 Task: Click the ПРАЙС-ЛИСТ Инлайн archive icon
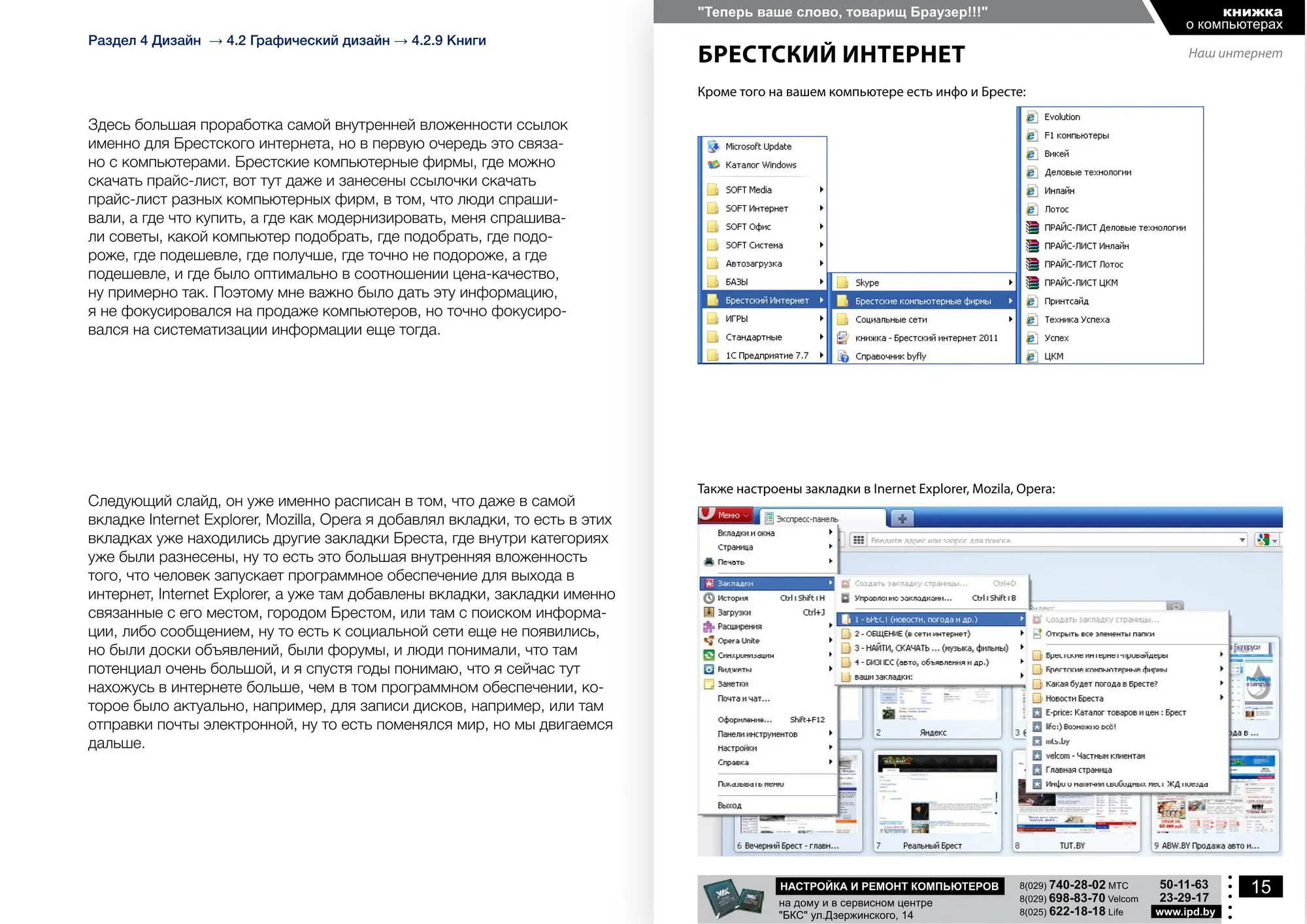[1032, 246]
